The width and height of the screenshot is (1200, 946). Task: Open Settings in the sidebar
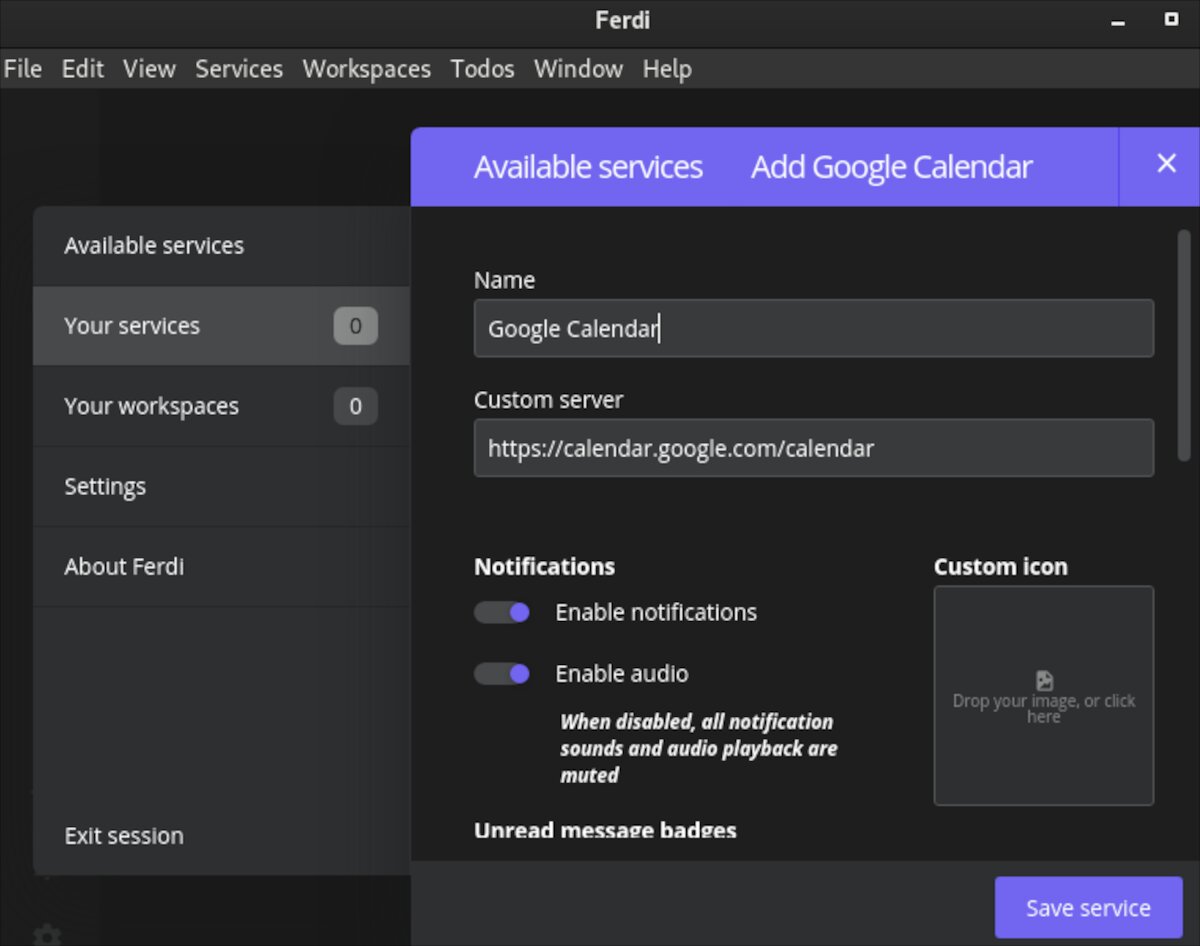[105, 487]
